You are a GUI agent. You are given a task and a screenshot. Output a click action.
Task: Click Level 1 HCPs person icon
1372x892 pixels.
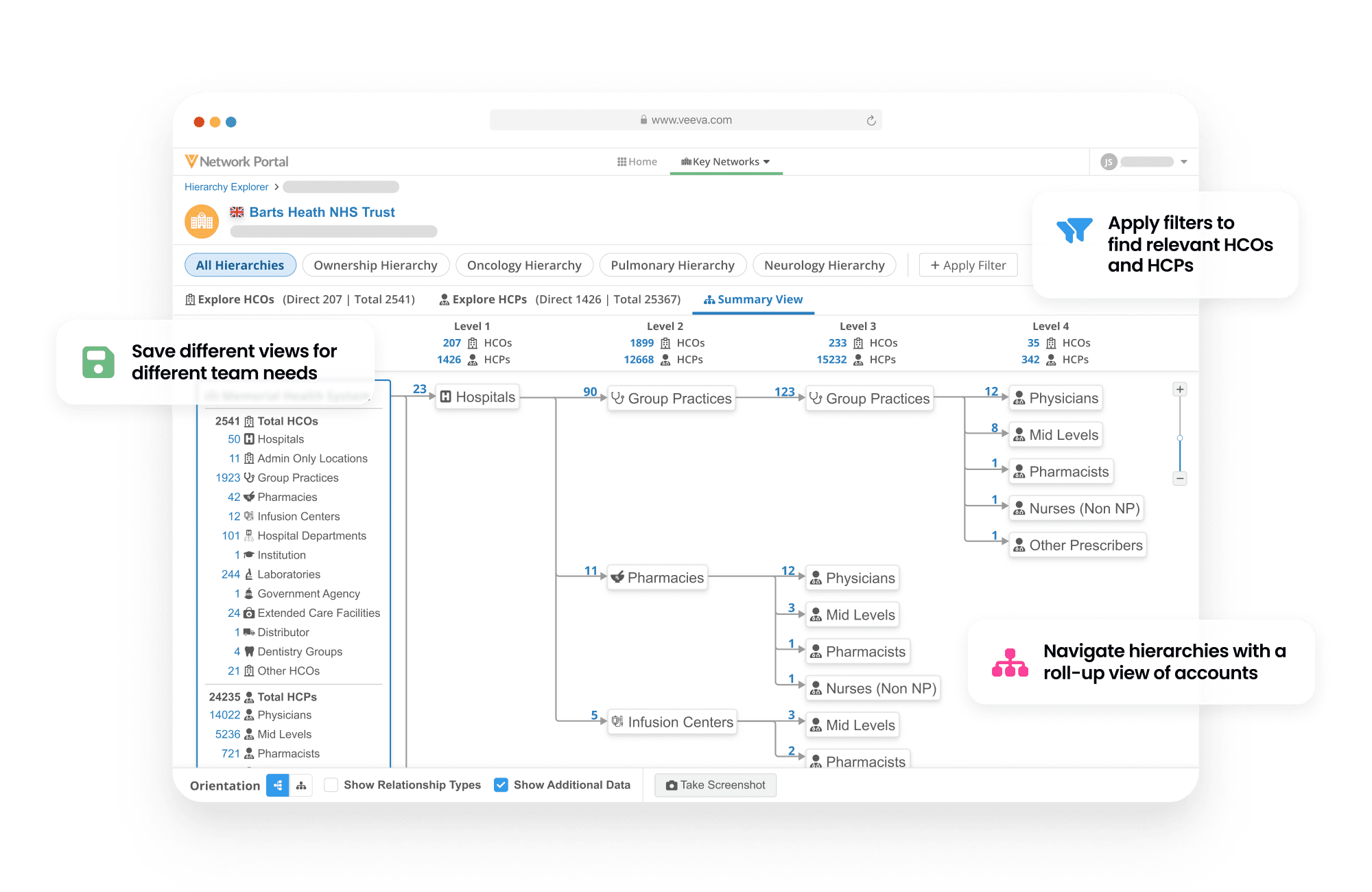[473, 360]
